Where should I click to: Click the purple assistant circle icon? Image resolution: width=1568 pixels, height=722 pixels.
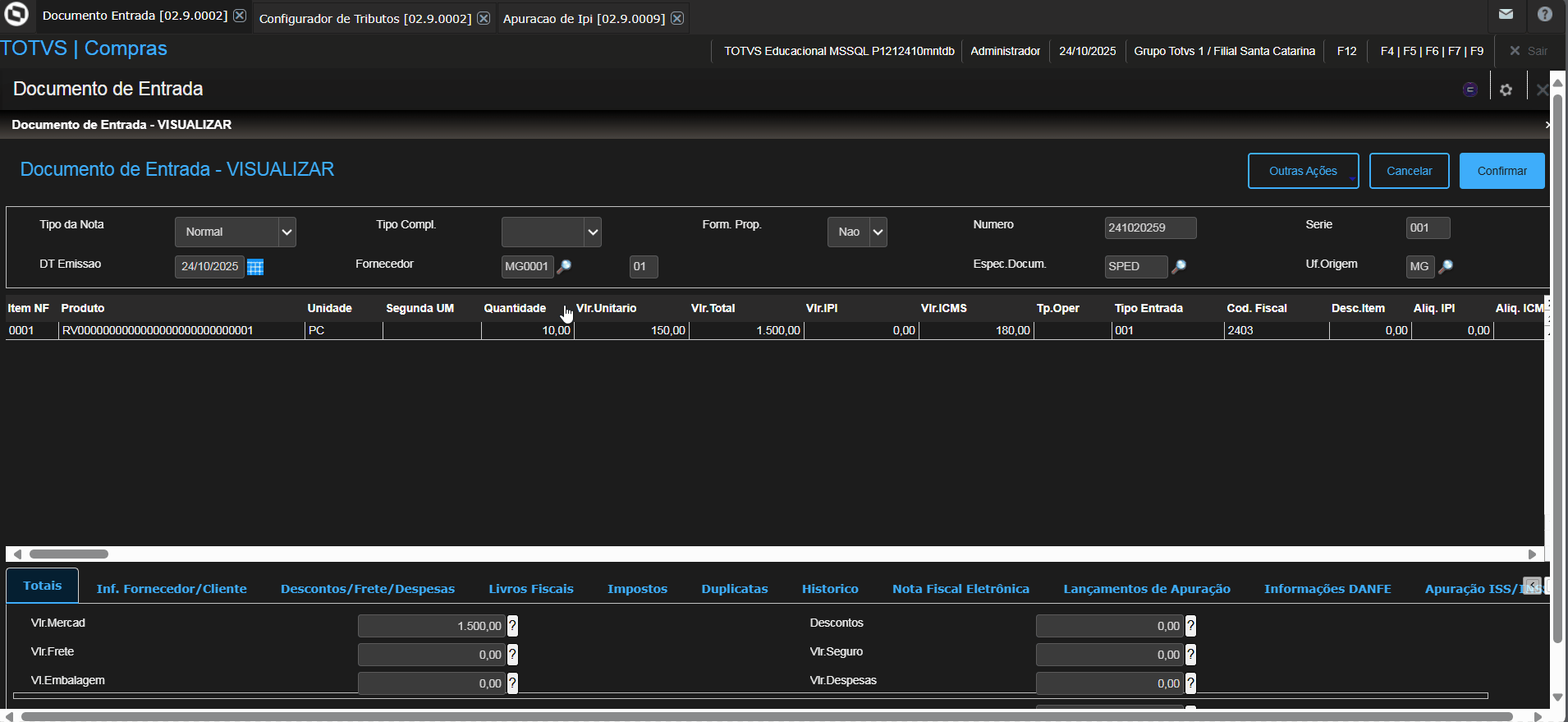(x=1470, y=90)
